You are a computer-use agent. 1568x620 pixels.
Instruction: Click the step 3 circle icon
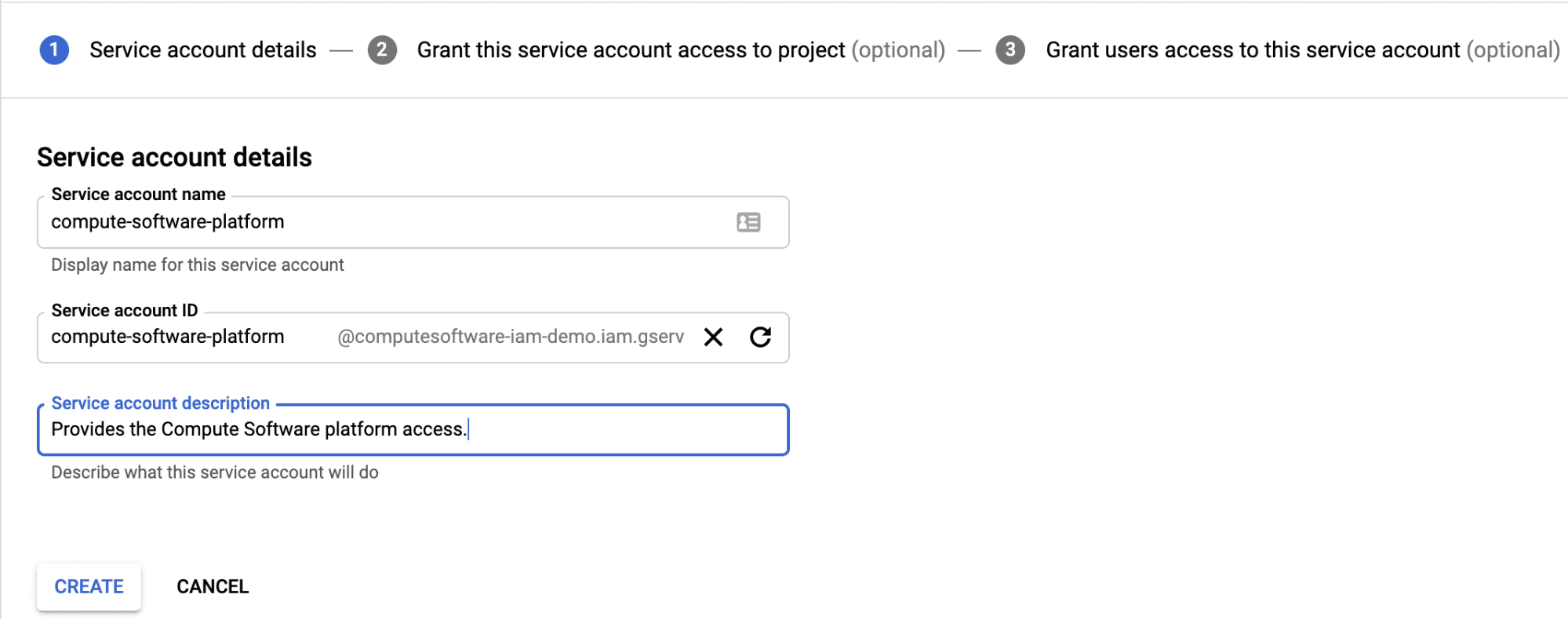[x=1010, y=50]
